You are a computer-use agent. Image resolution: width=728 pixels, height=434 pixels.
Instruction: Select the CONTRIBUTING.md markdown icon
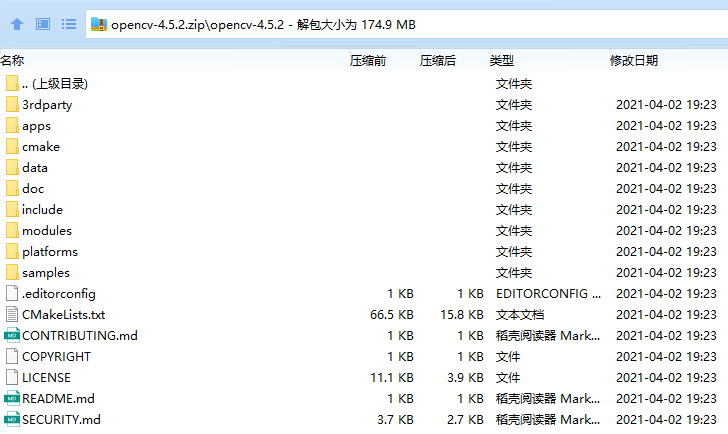[12, 335]
